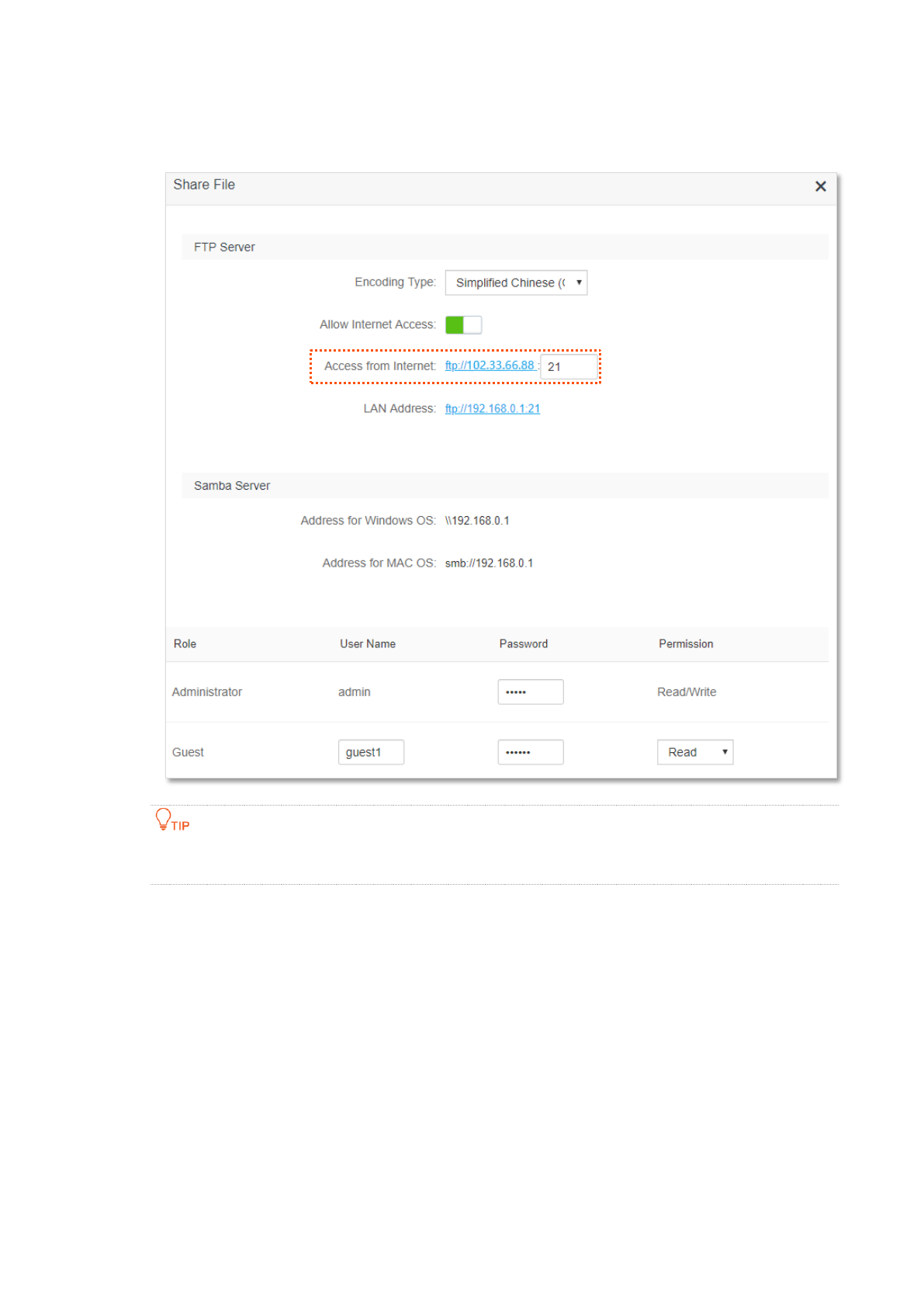Click the MAC OS address smb://192.168.0.1
924x1307 pixels.
489,563
